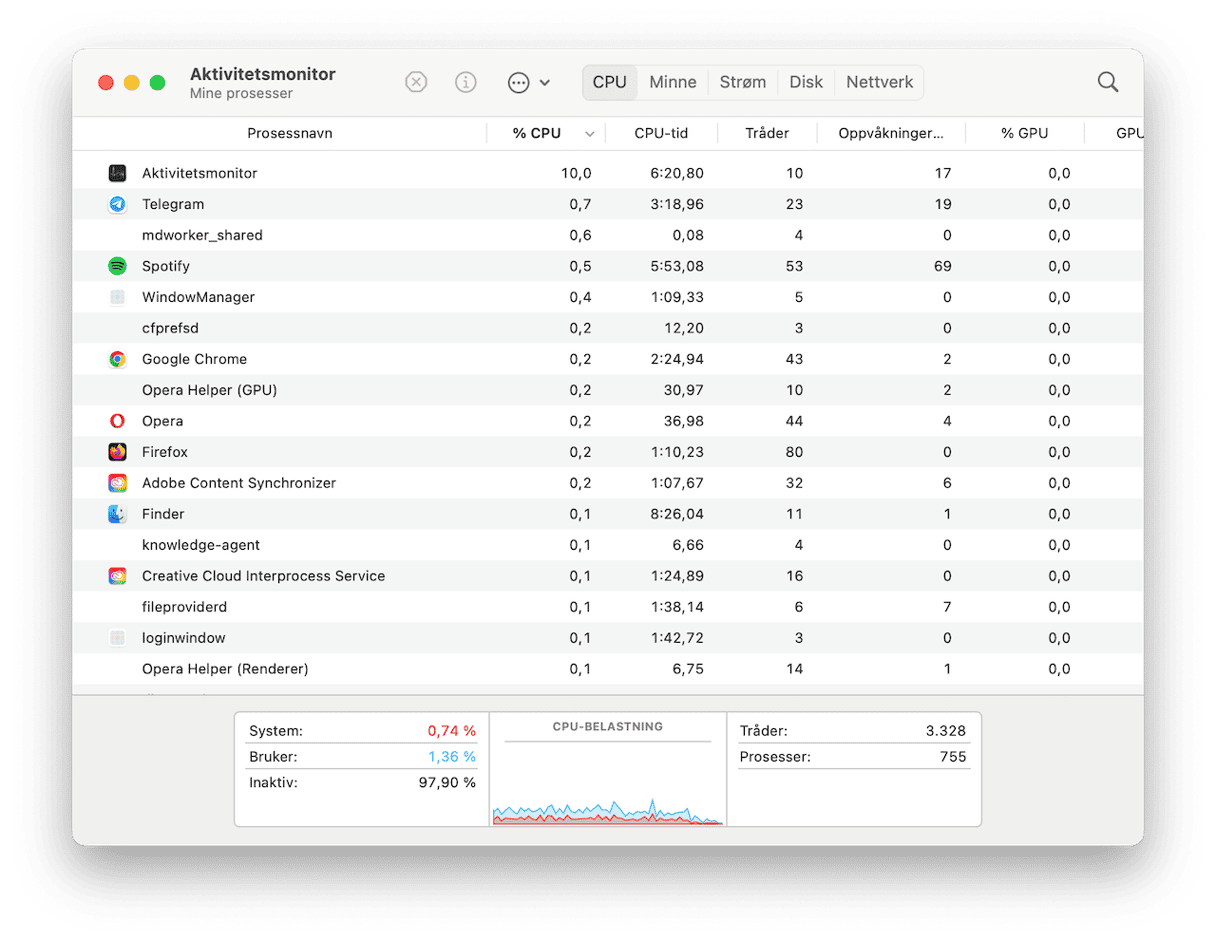The width and height of the screenshot is (1216, 941).
Task: Click the stop process (X) icon
Action: (416, 82)
